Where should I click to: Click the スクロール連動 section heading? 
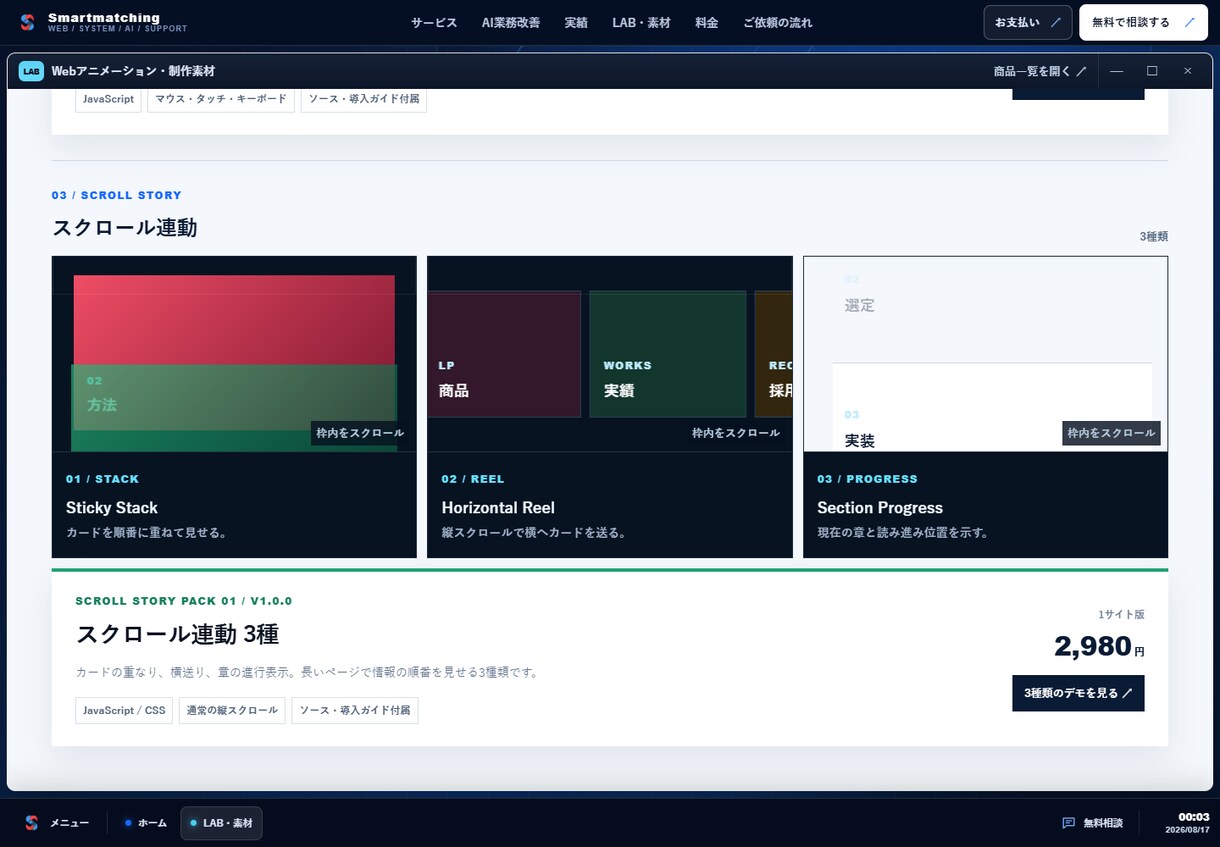[x=125, y=228]
